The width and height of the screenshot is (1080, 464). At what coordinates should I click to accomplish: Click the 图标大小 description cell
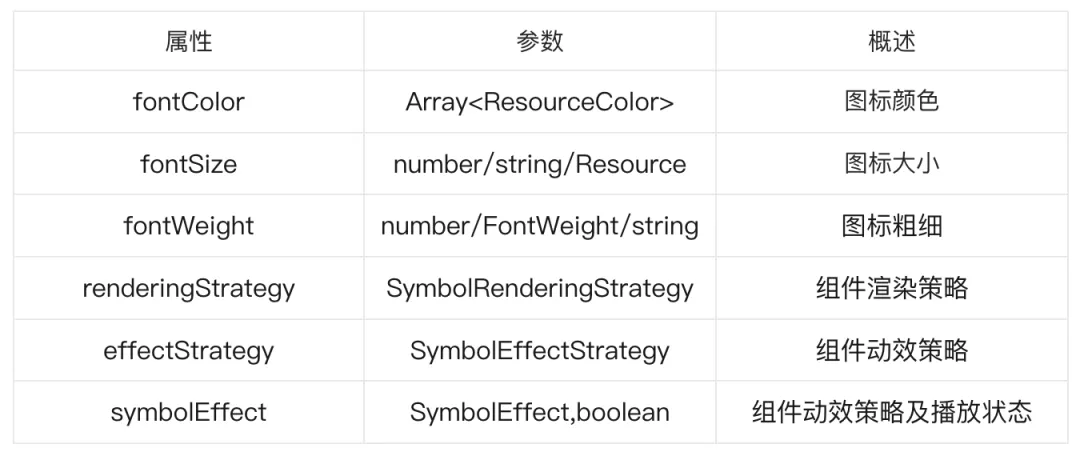point(892,164)
